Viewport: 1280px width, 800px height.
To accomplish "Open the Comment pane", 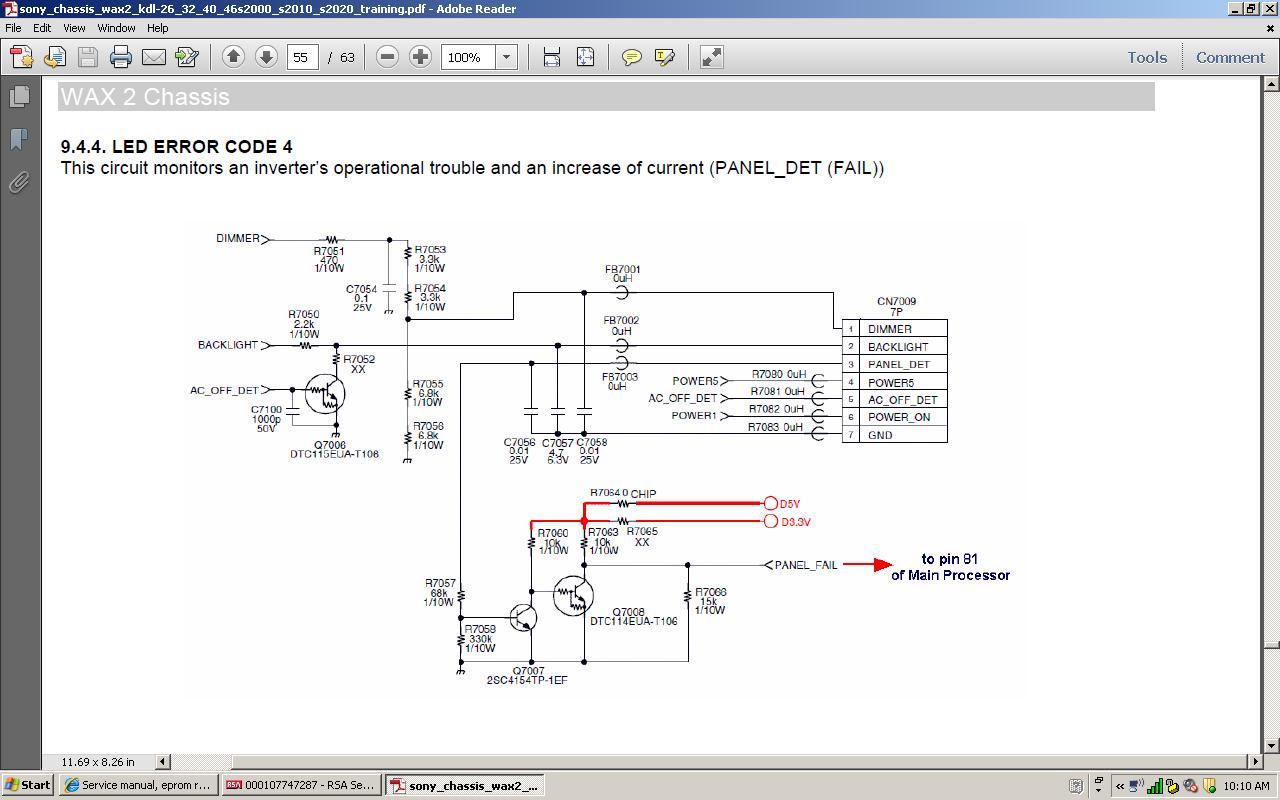I will (1230, 57).
